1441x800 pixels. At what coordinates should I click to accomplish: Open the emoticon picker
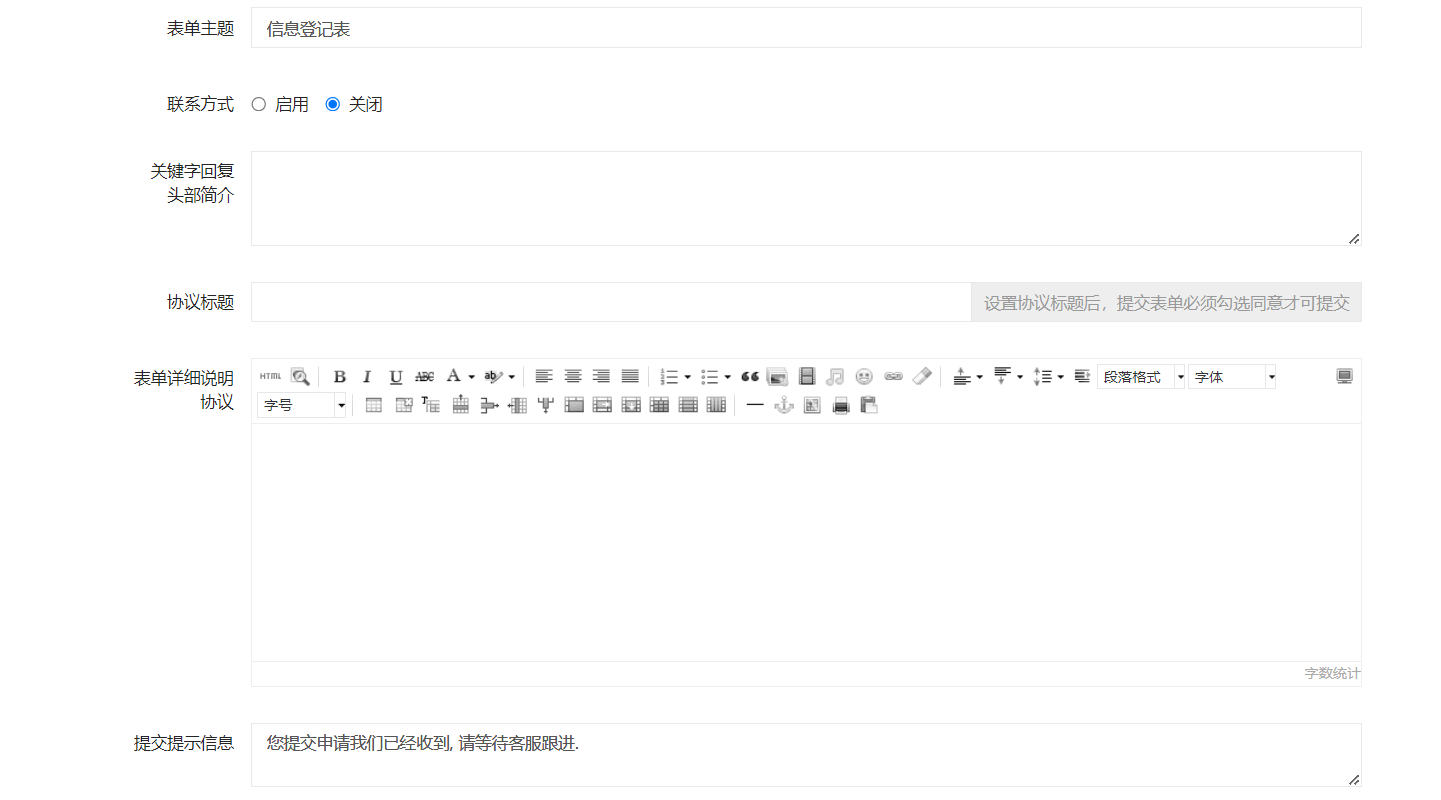pos(864,376)
